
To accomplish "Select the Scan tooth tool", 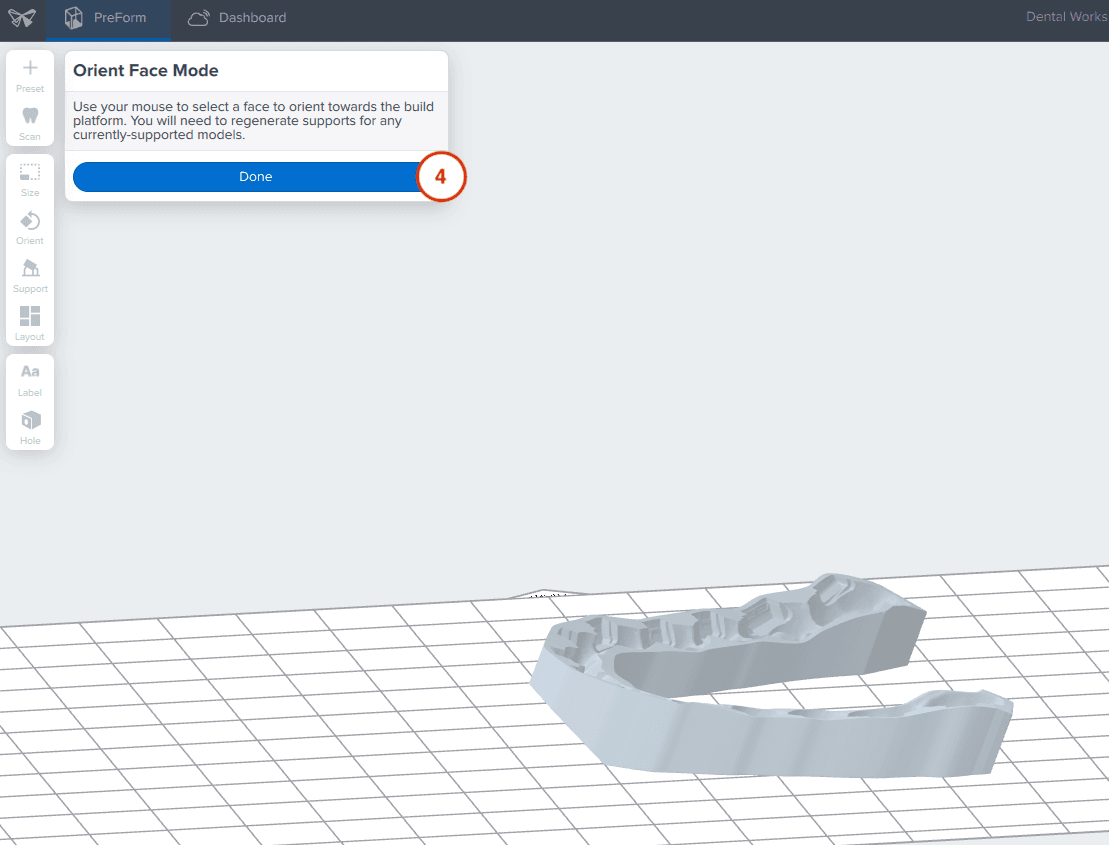I will tap(30, 118).
